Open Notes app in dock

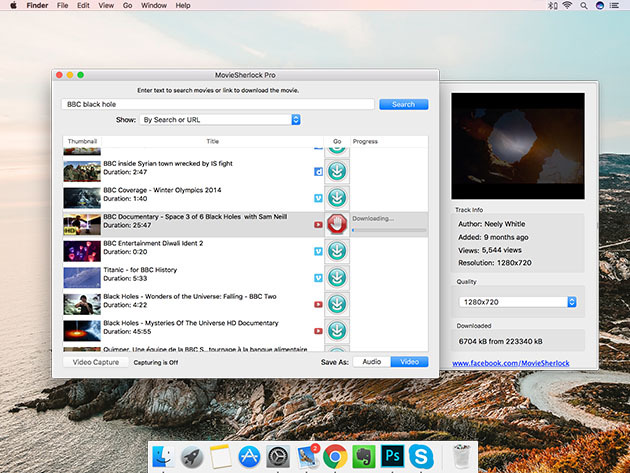click(x=221, y=457)
